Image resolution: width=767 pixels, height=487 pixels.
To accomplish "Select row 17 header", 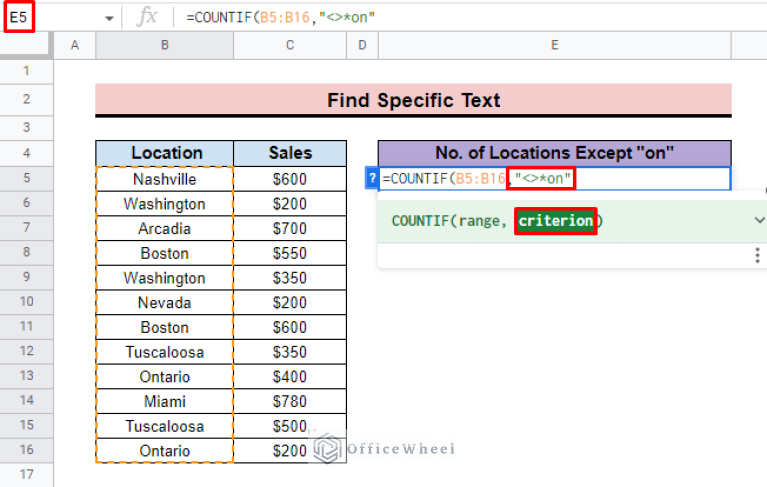I will coord(26,475).
